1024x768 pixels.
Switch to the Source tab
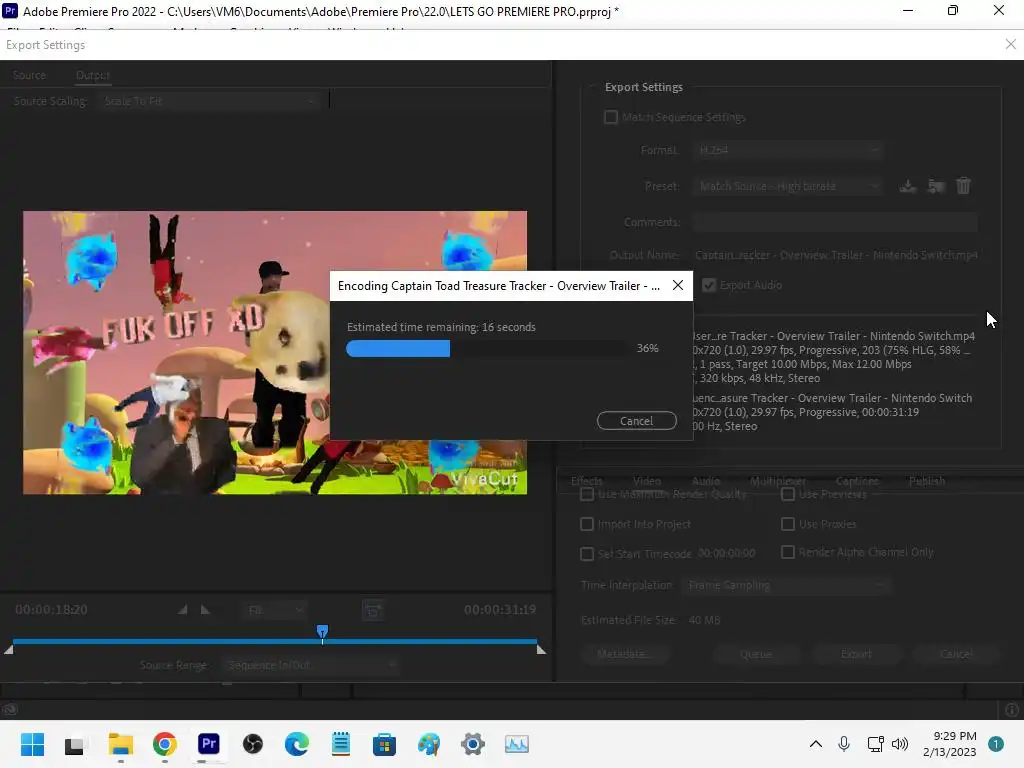[x=29, y=75]
